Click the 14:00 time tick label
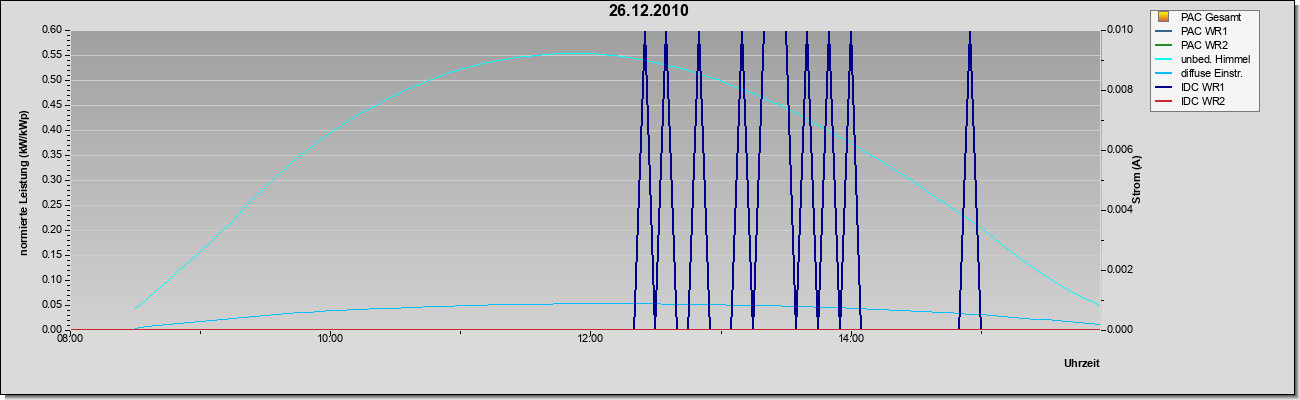 click(850, 340)
